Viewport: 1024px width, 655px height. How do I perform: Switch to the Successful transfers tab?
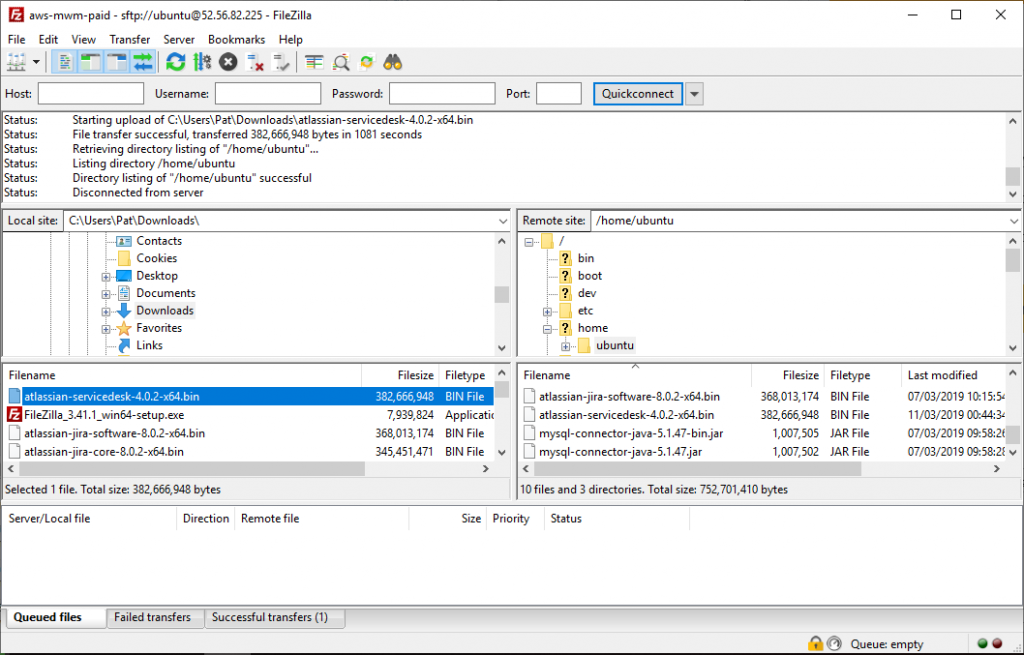274,617
